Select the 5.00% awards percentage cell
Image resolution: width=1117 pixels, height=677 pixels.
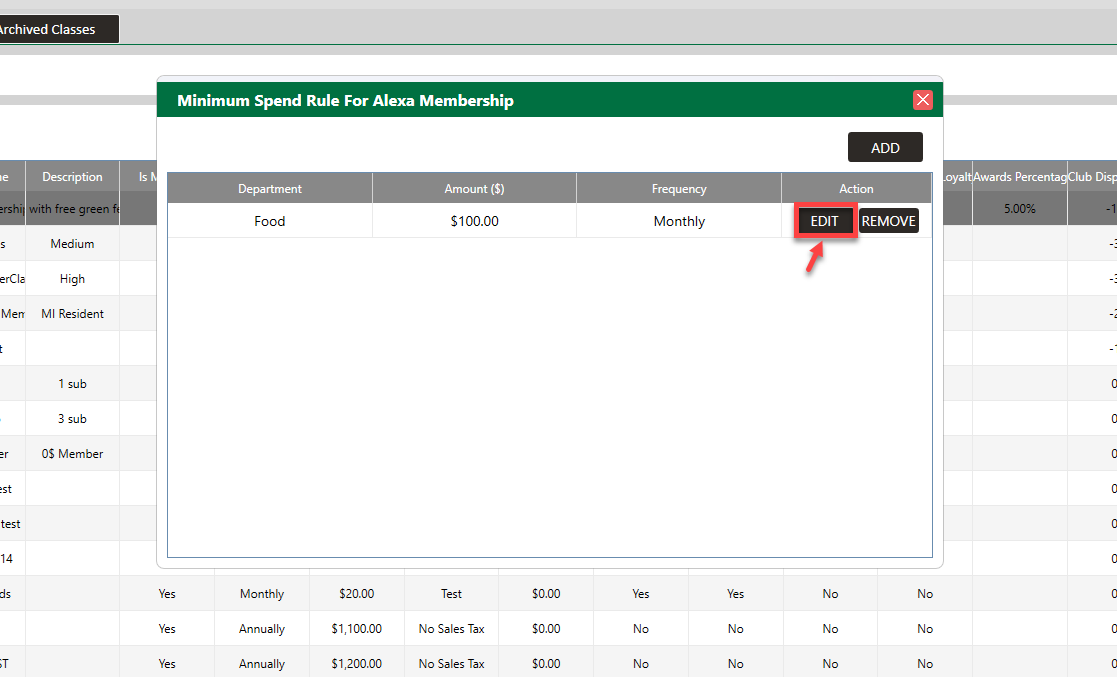click(1019, 209)
